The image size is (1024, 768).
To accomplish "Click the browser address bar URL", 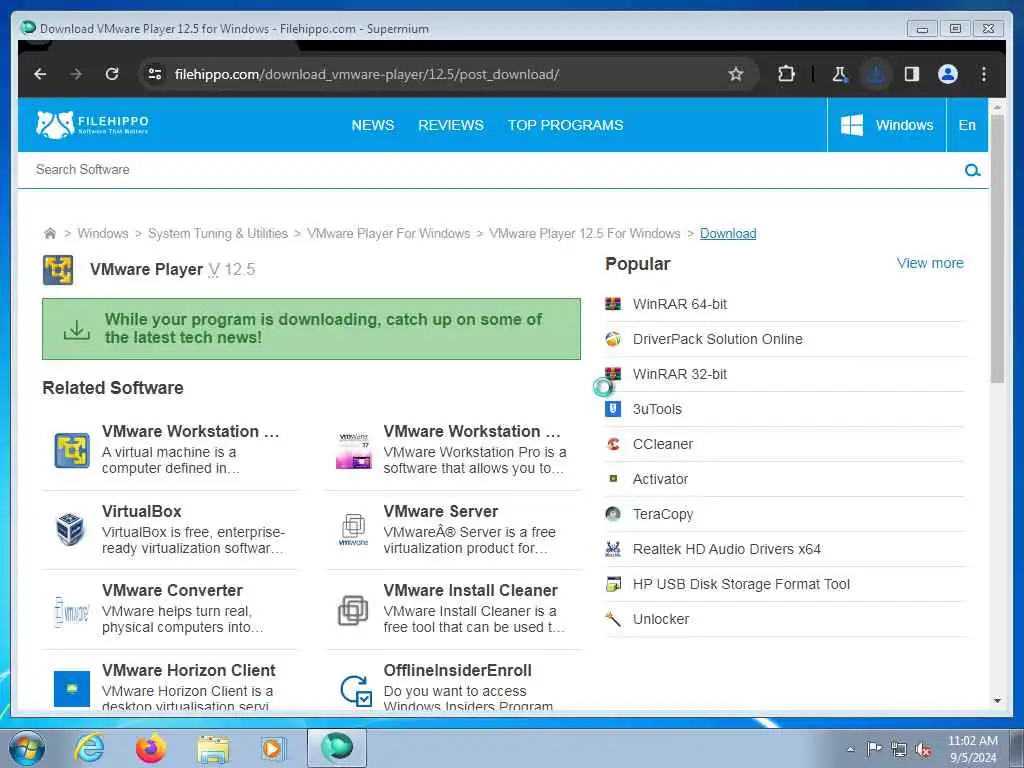I will pyautogui.click(x=366, y=74).
